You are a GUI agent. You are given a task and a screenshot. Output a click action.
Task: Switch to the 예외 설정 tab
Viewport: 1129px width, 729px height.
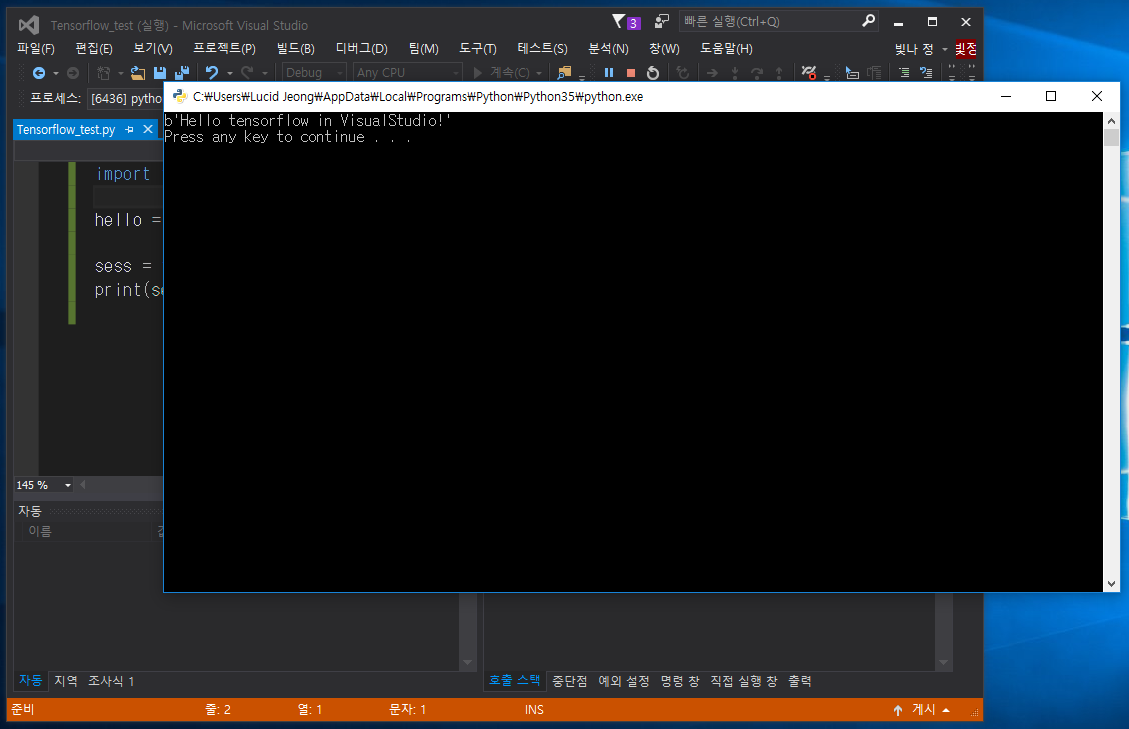pos(624,681)
